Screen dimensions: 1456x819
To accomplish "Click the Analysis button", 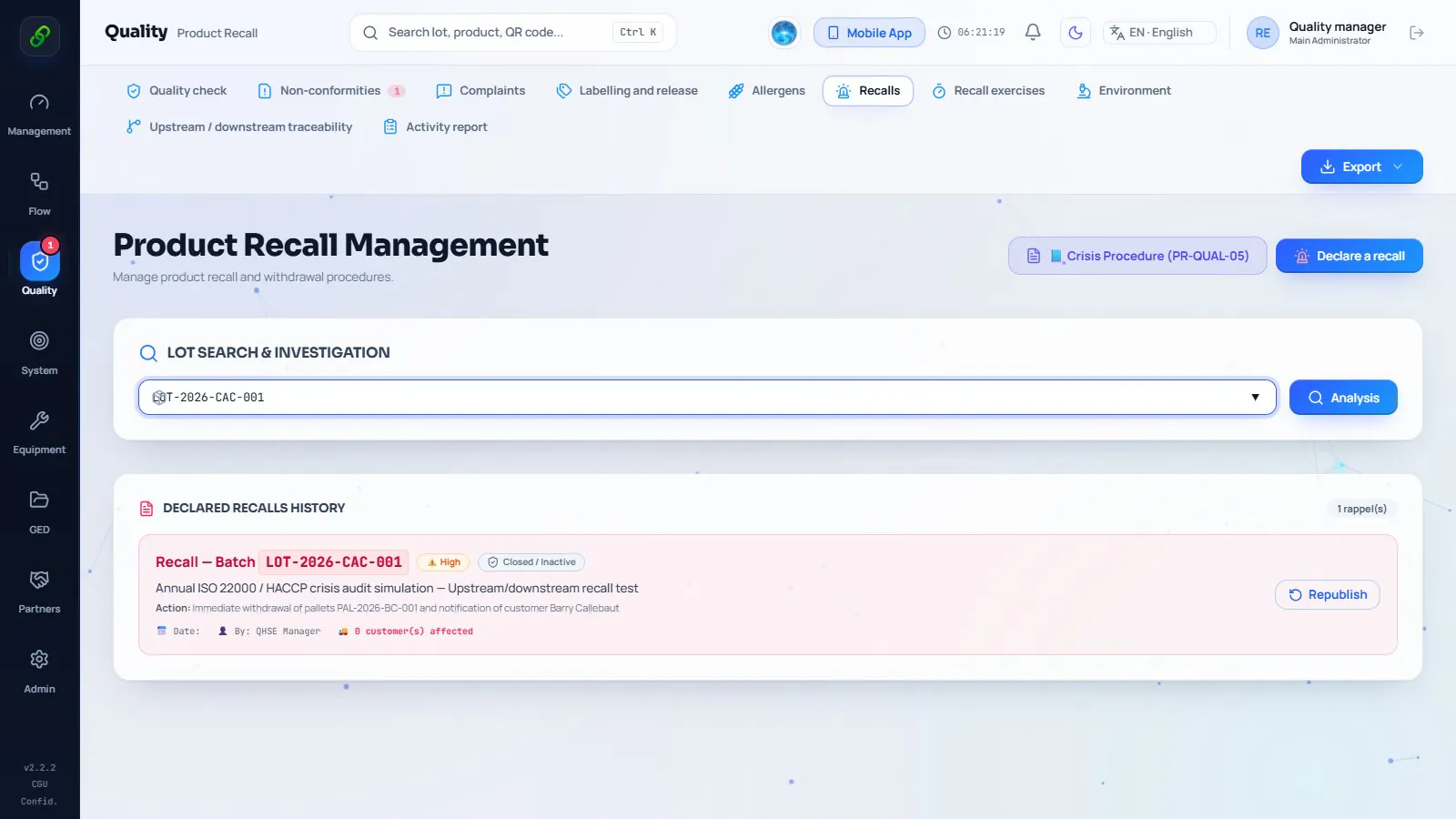I will click(1343, 398).
